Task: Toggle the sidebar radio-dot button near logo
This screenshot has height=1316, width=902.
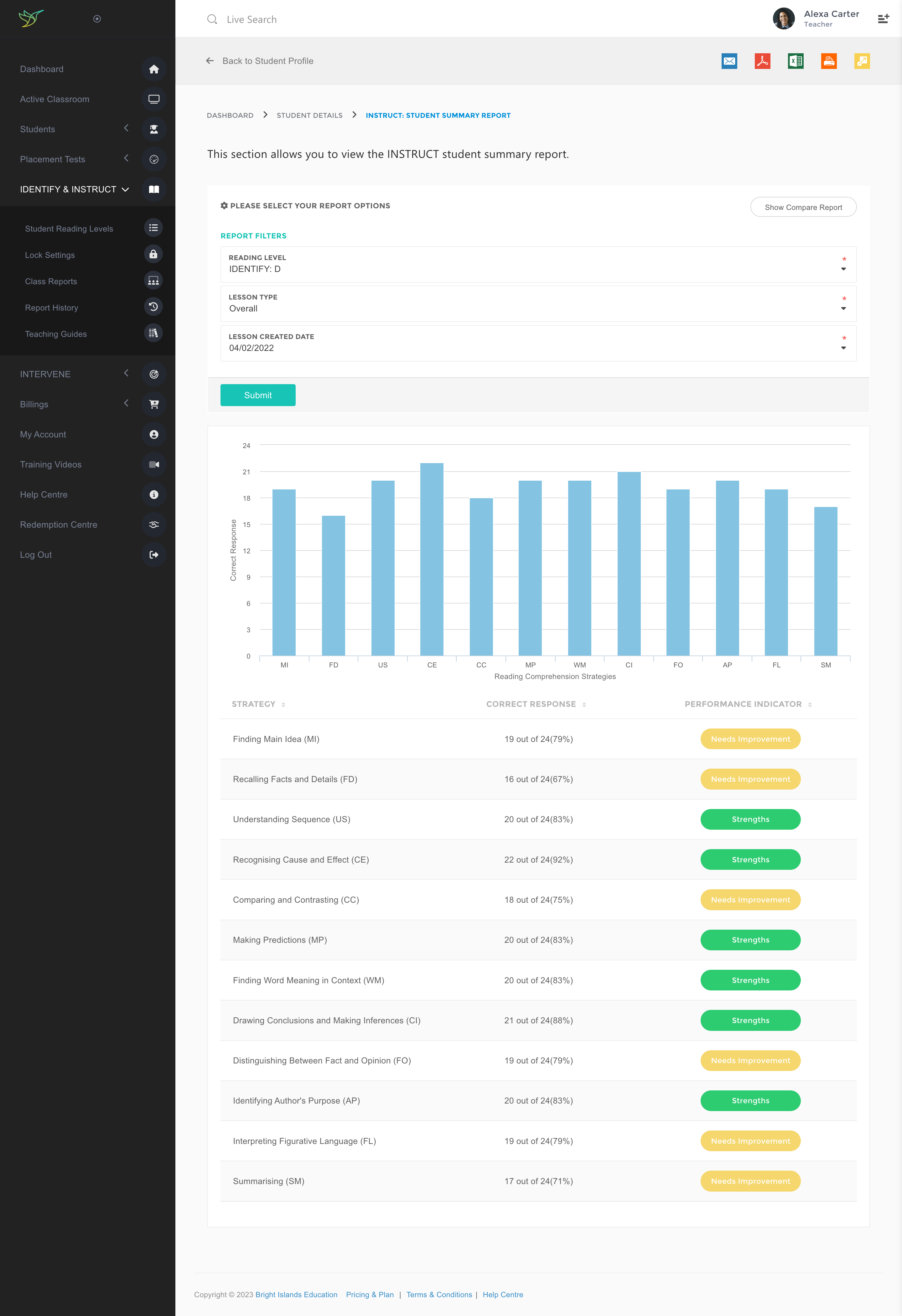Action: point(97,19)
